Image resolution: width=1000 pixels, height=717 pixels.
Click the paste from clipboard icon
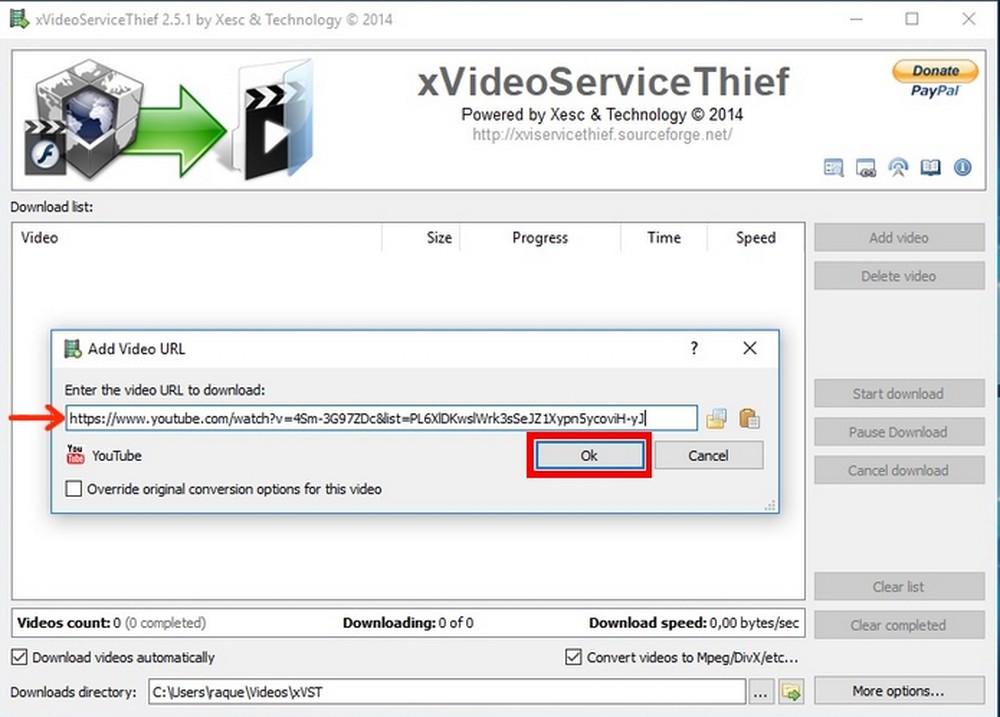tap(749, 418)
